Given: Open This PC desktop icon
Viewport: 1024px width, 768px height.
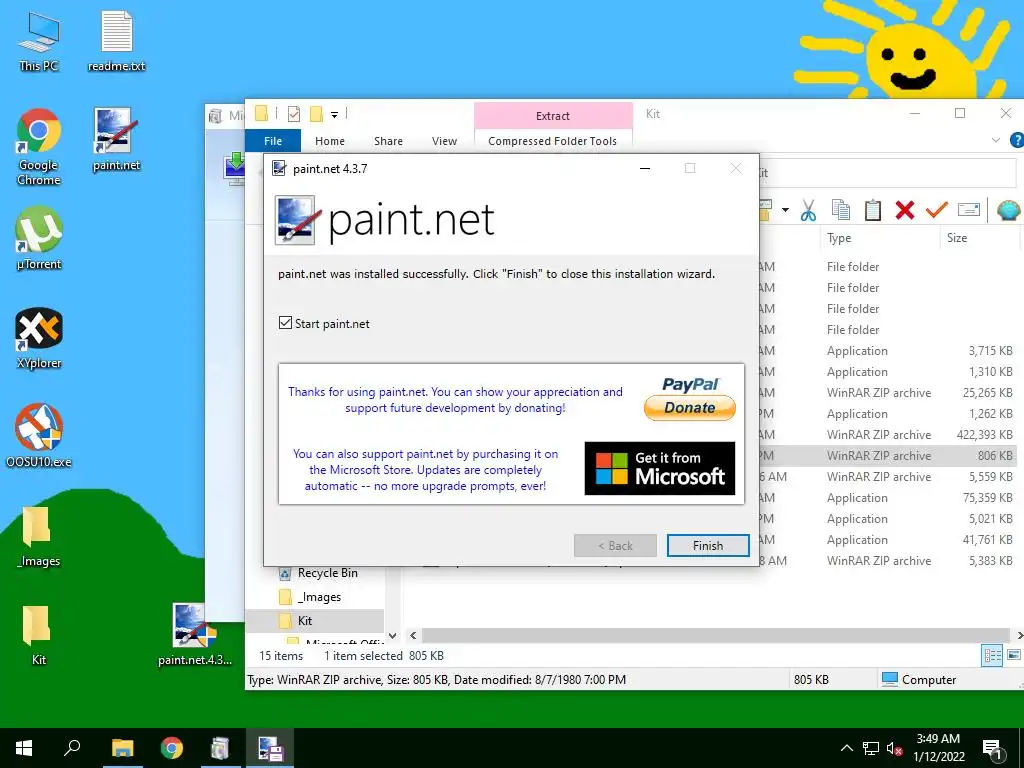Looking at the screenshot, I should coord(39,41).
